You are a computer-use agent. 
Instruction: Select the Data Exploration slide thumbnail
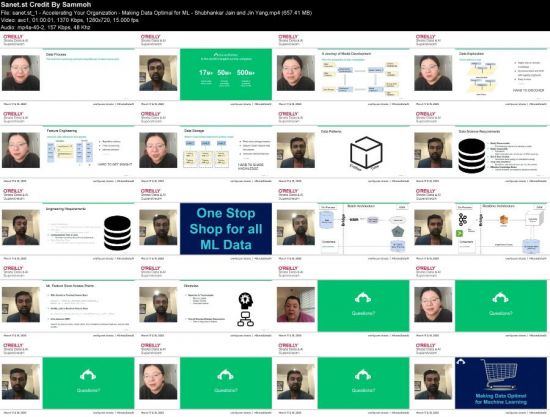coord(501,74)
